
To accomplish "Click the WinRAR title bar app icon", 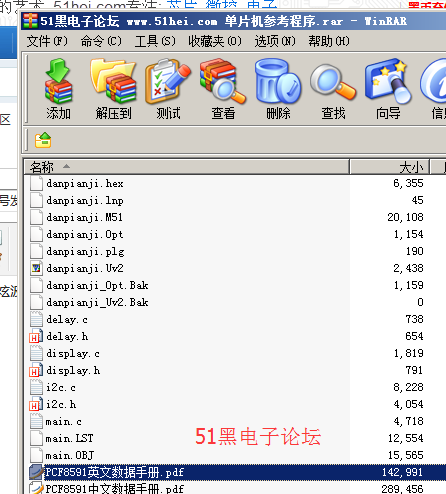I will click(30, 21).
